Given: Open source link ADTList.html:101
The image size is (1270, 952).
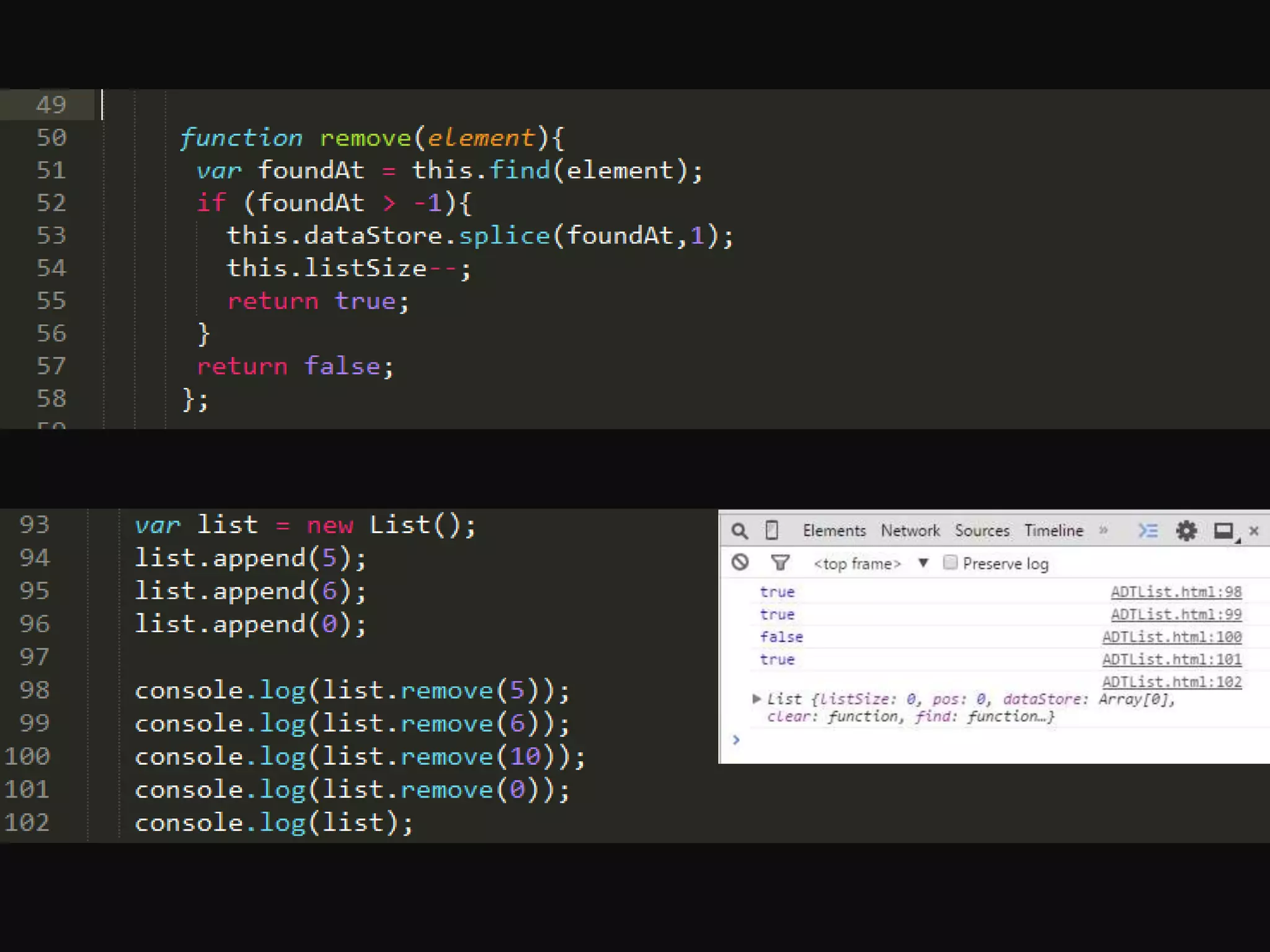Looking at the screenshot, I should pyautogui.click(x=1171, y=659).
